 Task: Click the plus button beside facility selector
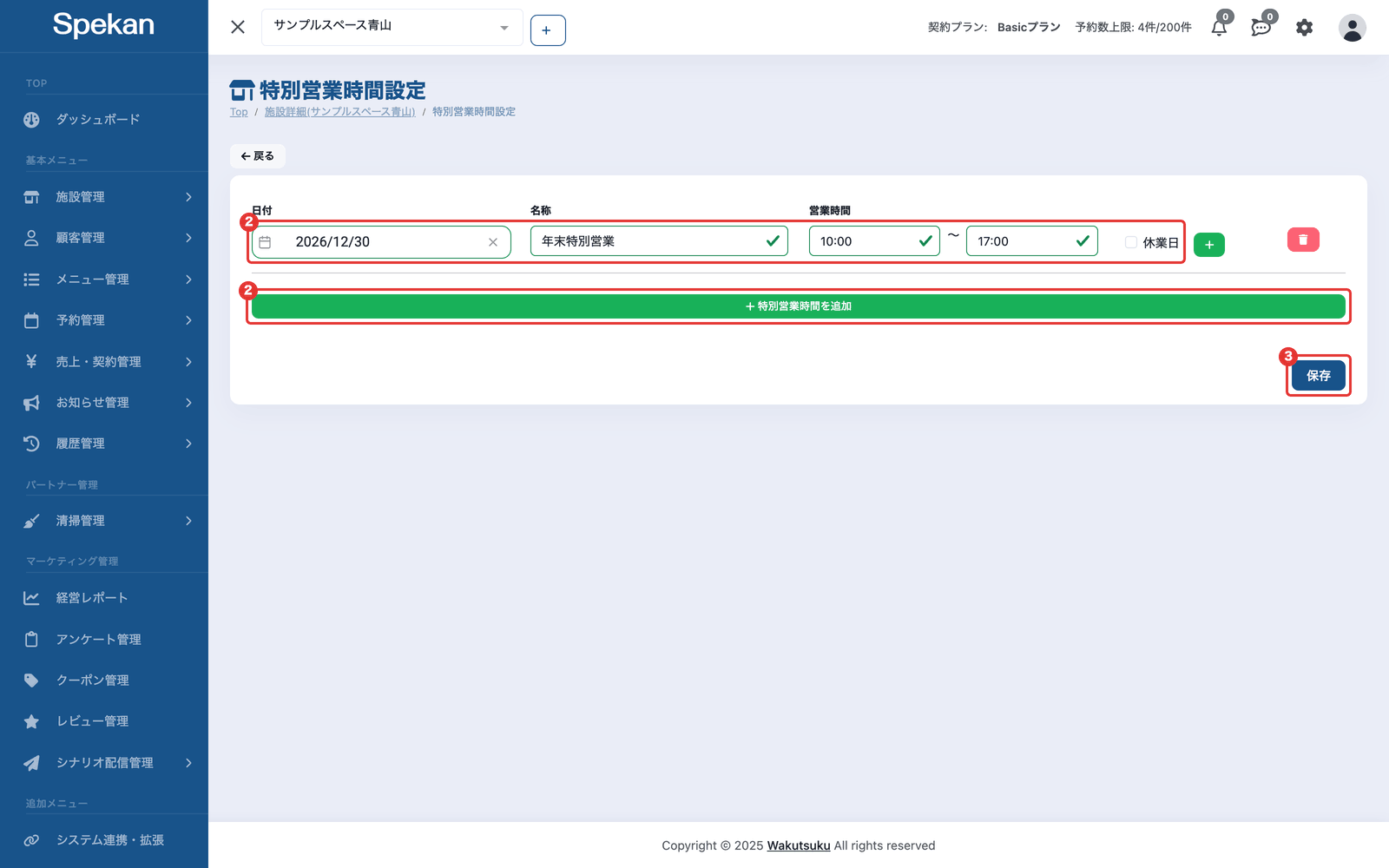(548, 30)
